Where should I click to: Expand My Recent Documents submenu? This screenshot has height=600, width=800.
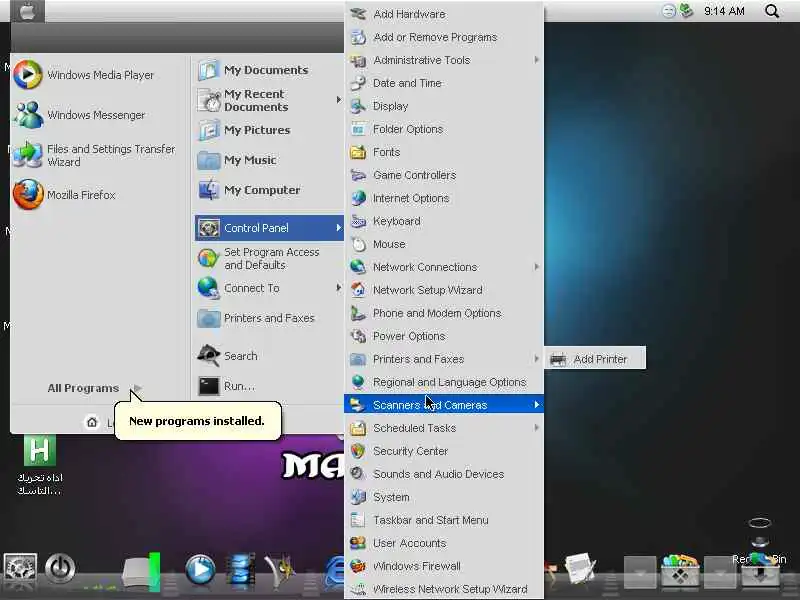tap(269, 100)
